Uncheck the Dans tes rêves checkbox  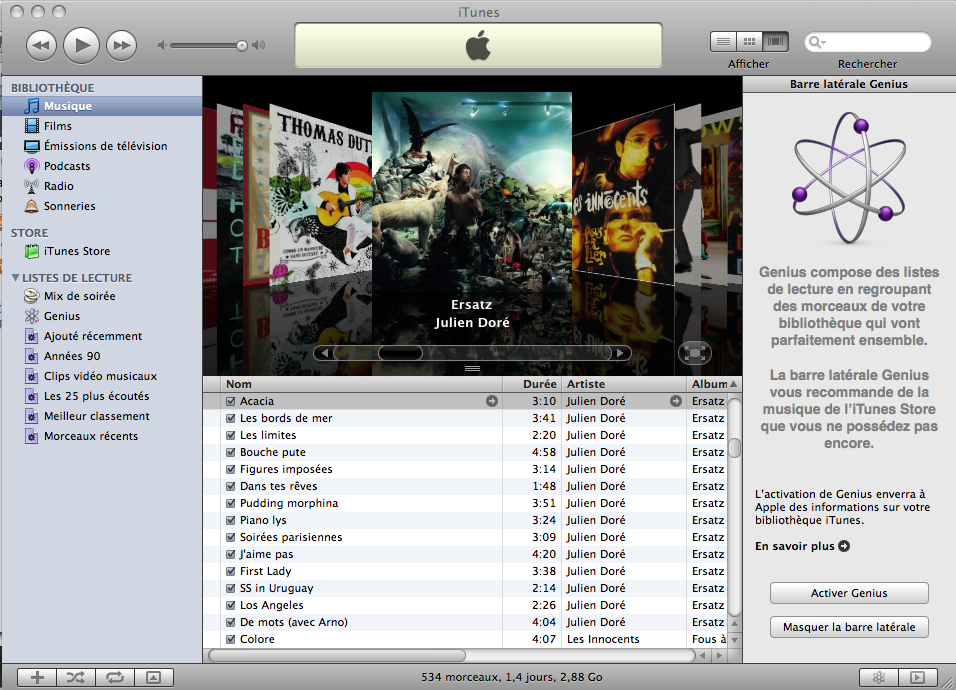point(230,486)
